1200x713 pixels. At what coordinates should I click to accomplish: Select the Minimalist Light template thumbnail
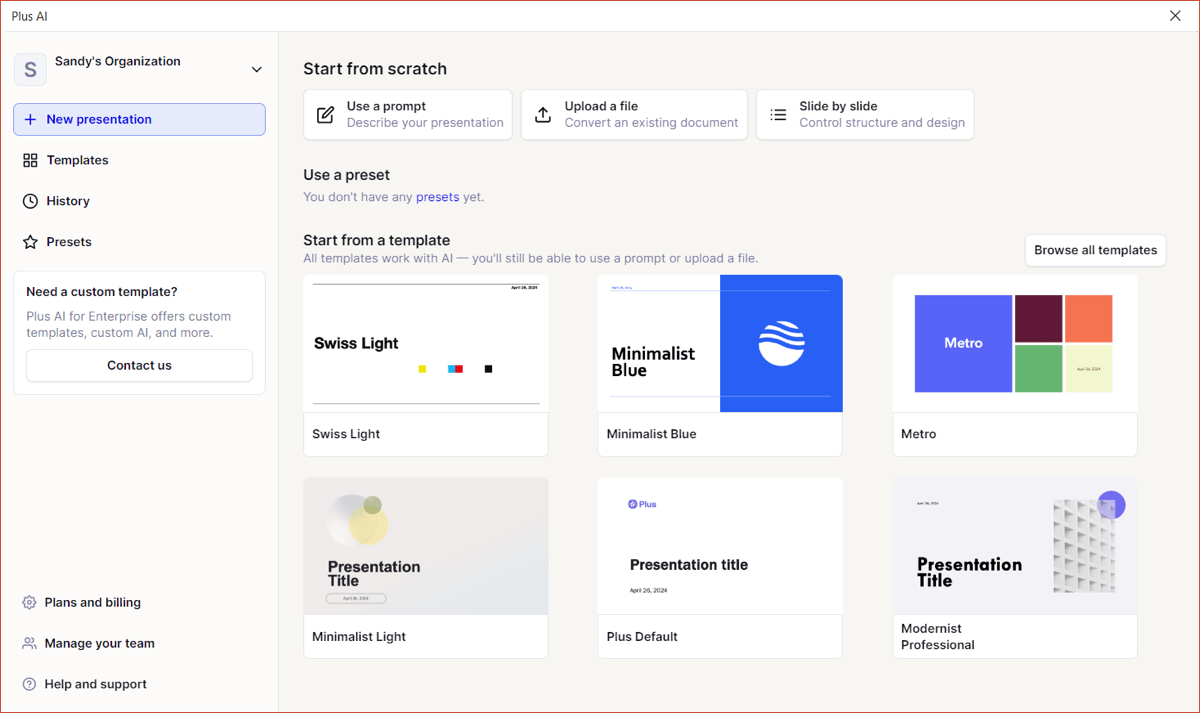click(x=426, y=546)
